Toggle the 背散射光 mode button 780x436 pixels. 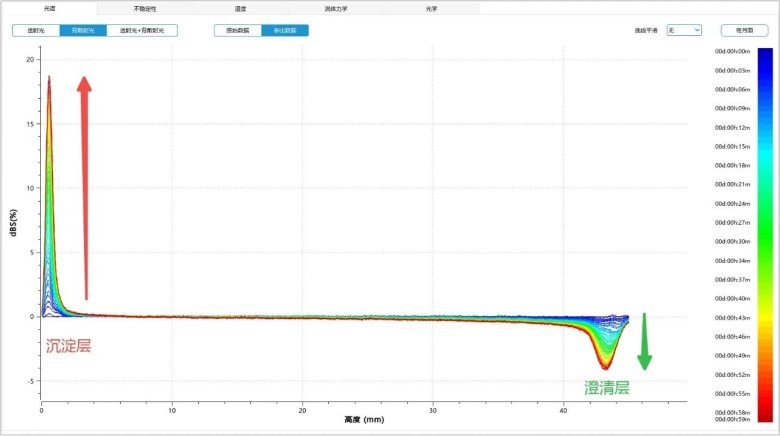[83, 31]
